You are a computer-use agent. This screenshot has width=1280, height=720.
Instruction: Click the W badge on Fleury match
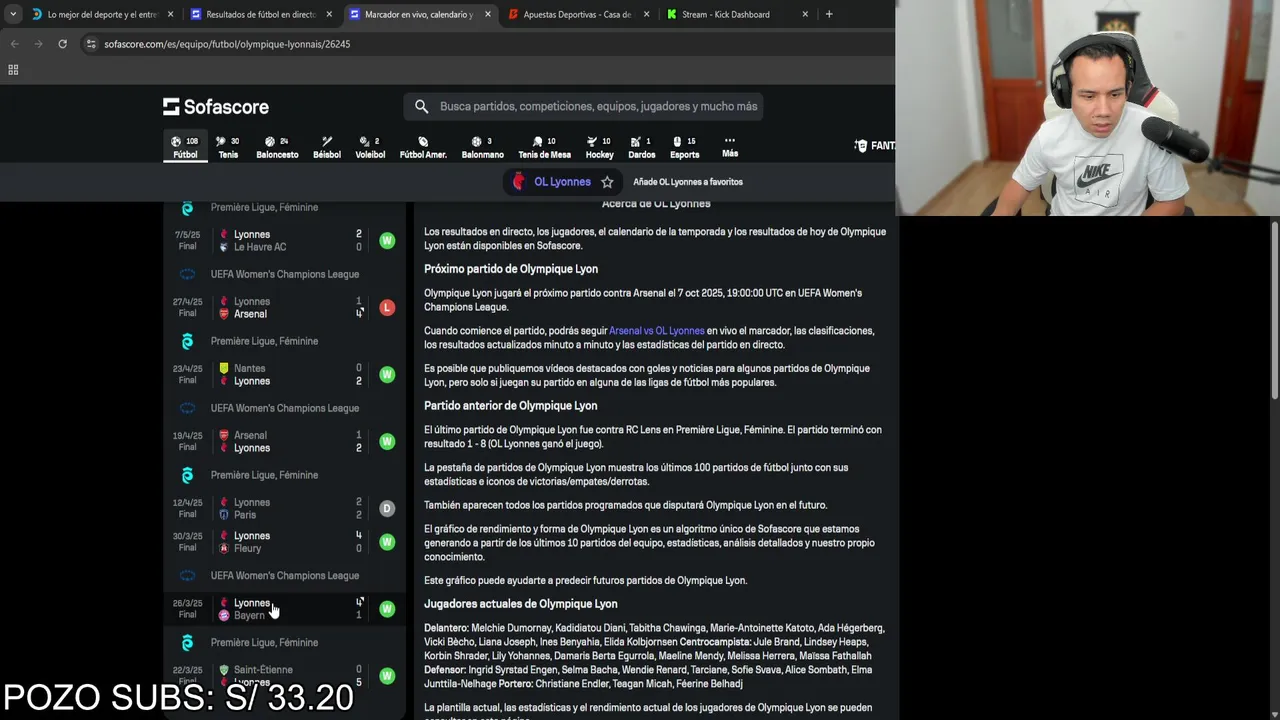click(x=387, y=542)
